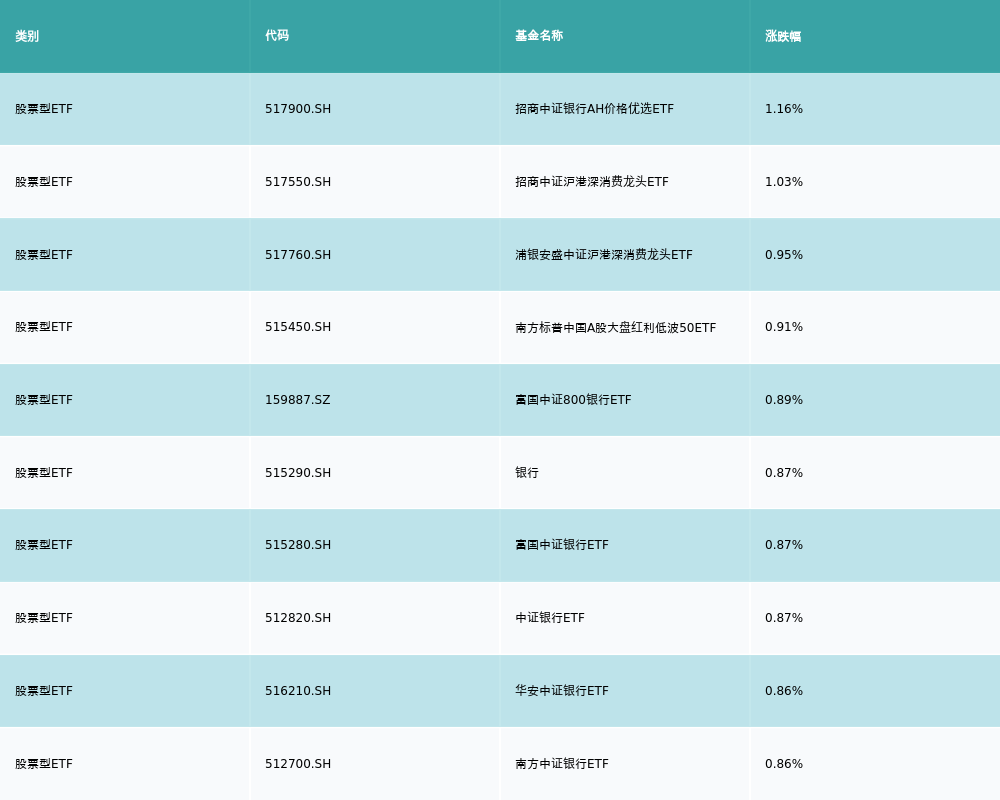
Task: Open the 中证银行ETF name in 512820.SH row
Action: pyautogui.click(x=550, y=618)
